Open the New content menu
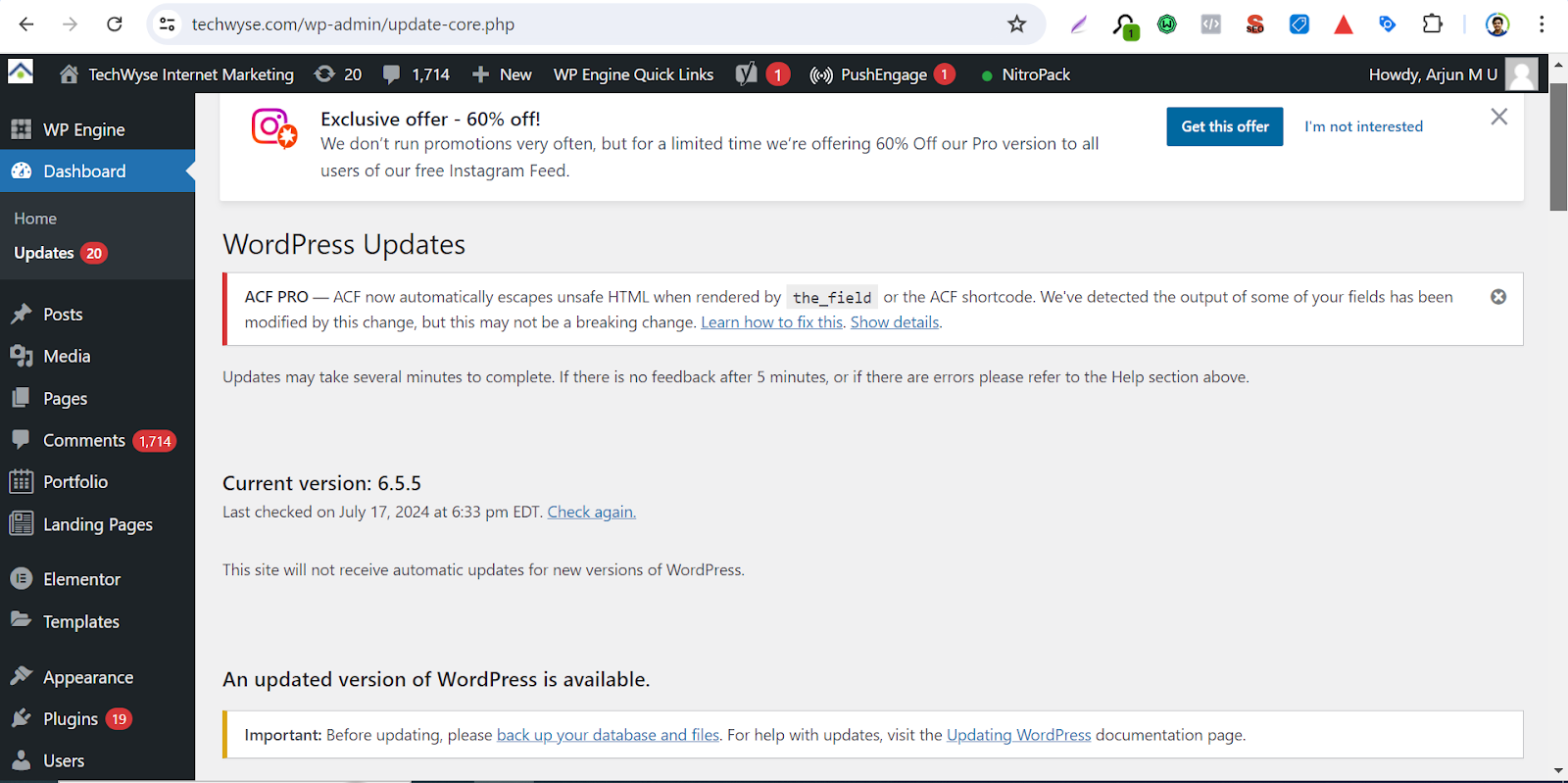 502,74
